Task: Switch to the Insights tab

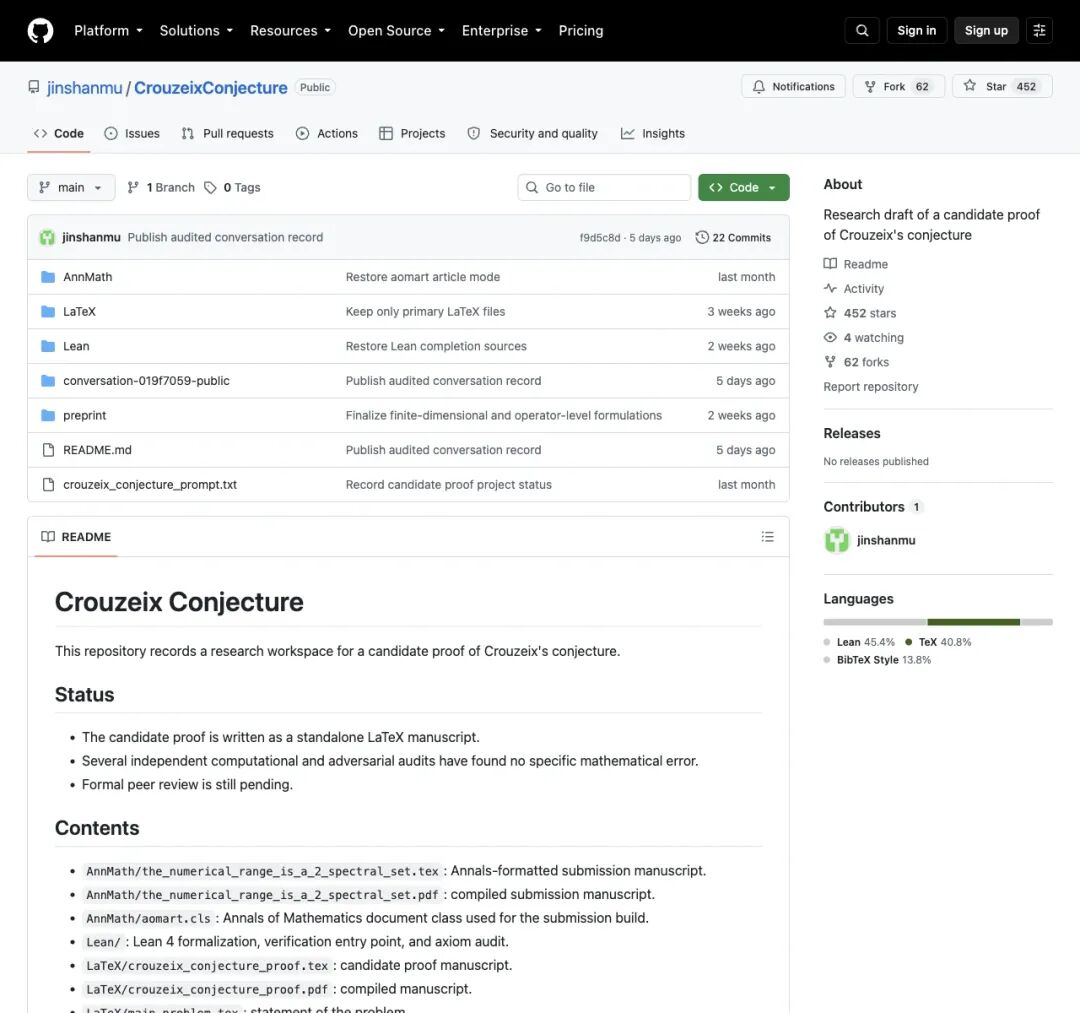Action: tap(652, 133)
